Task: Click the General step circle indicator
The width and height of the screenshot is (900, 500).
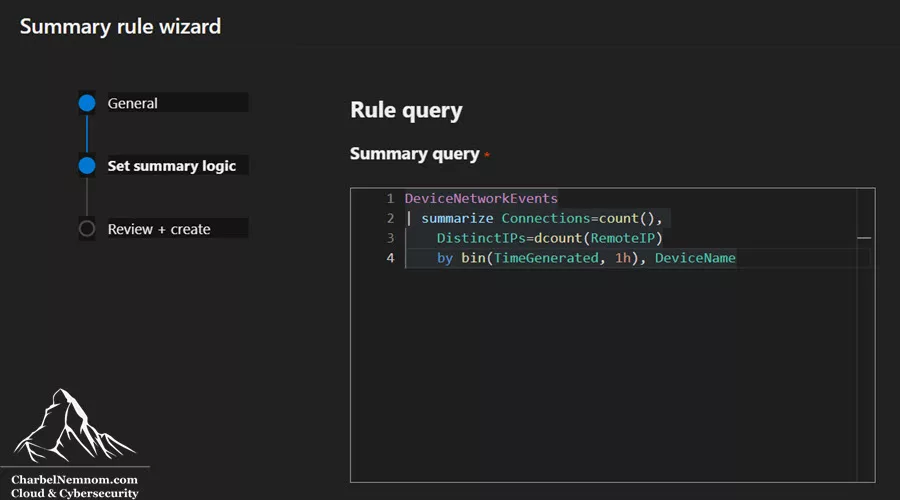Action: (87, 103)
